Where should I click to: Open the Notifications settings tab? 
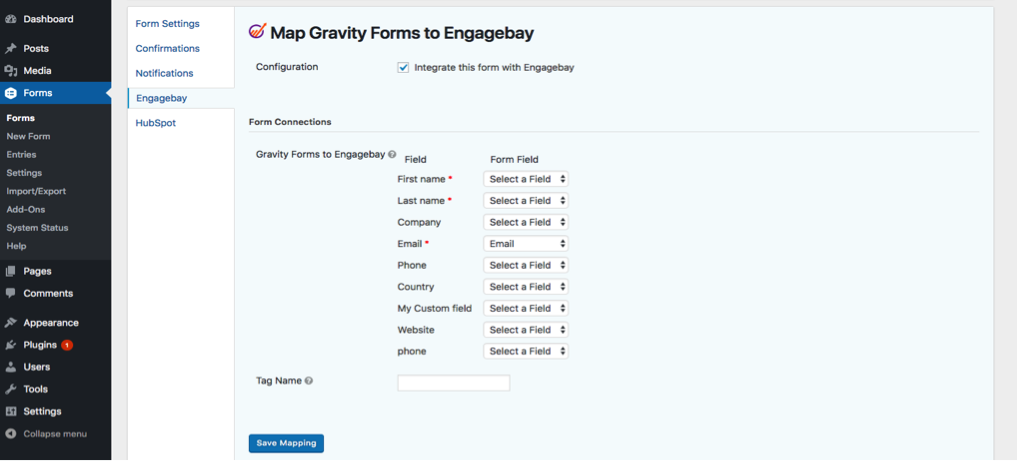tap(165, 73)
